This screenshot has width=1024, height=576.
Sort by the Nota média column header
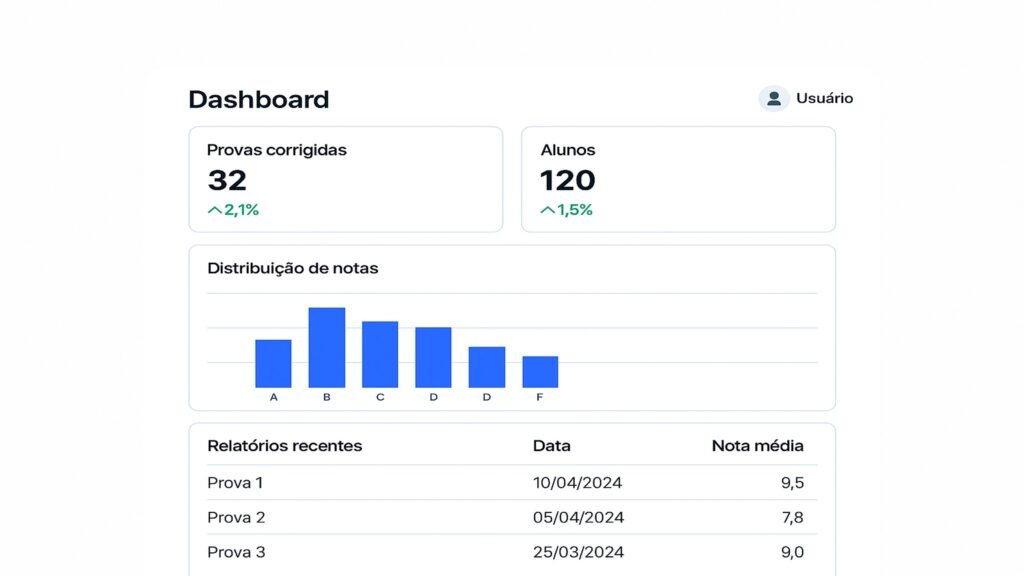[757, 445]
